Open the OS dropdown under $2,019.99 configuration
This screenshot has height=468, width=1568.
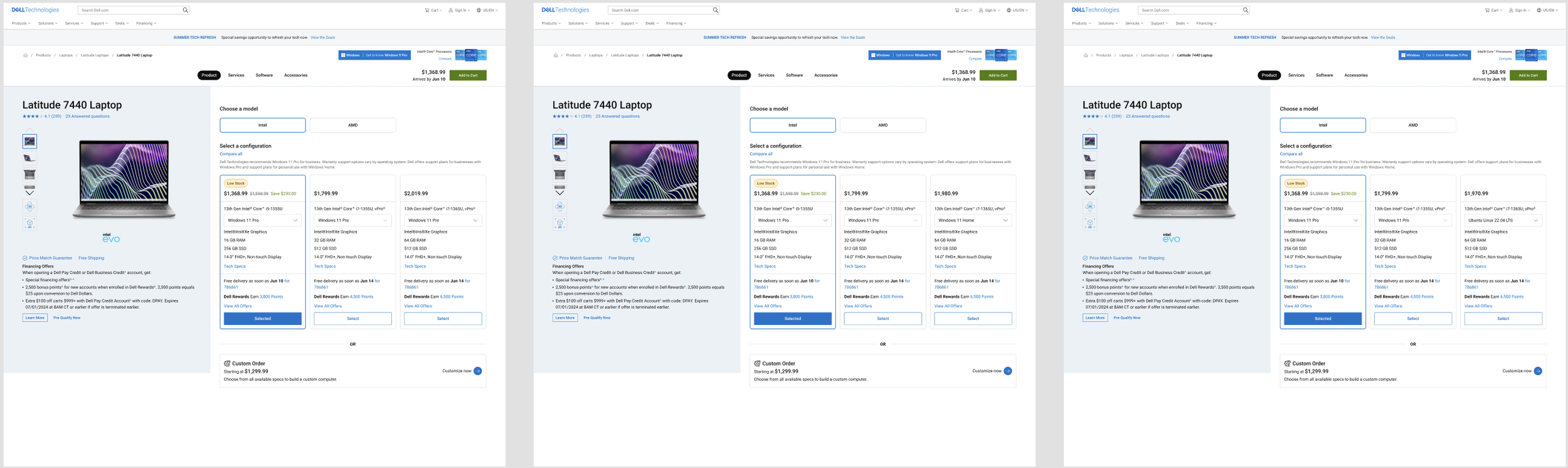click(443, 220)
